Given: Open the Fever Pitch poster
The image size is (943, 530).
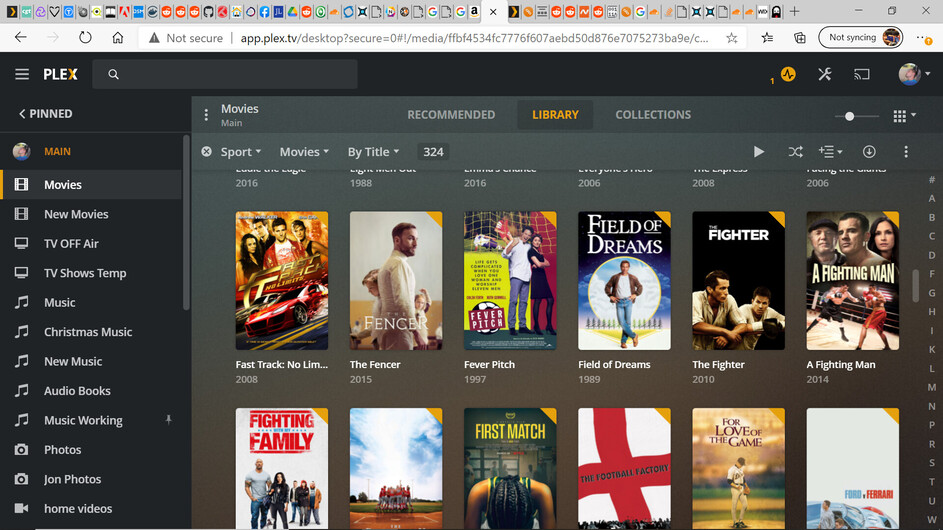Looking at the screenshot, I should click(x=510, y=280).
